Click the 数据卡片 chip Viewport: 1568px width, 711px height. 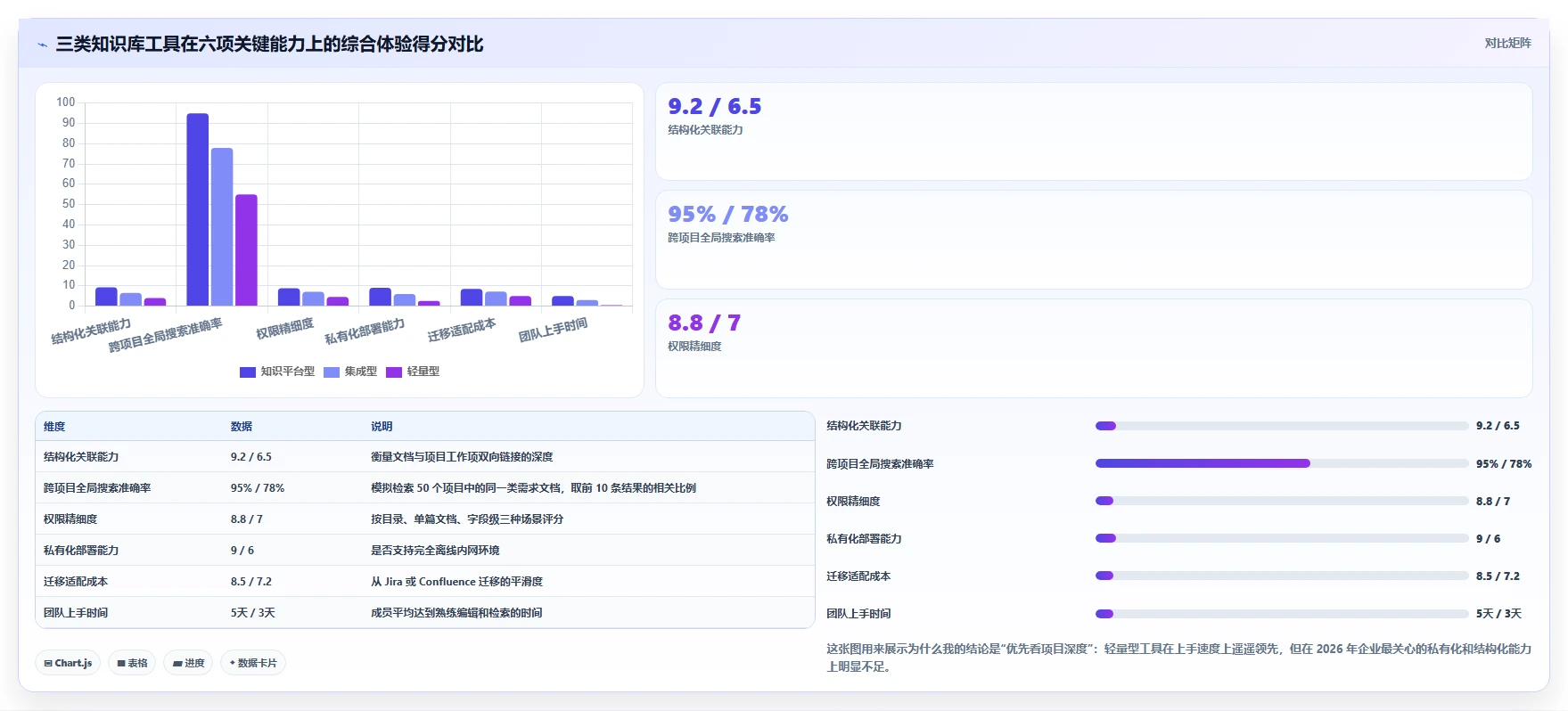[253, 663]
